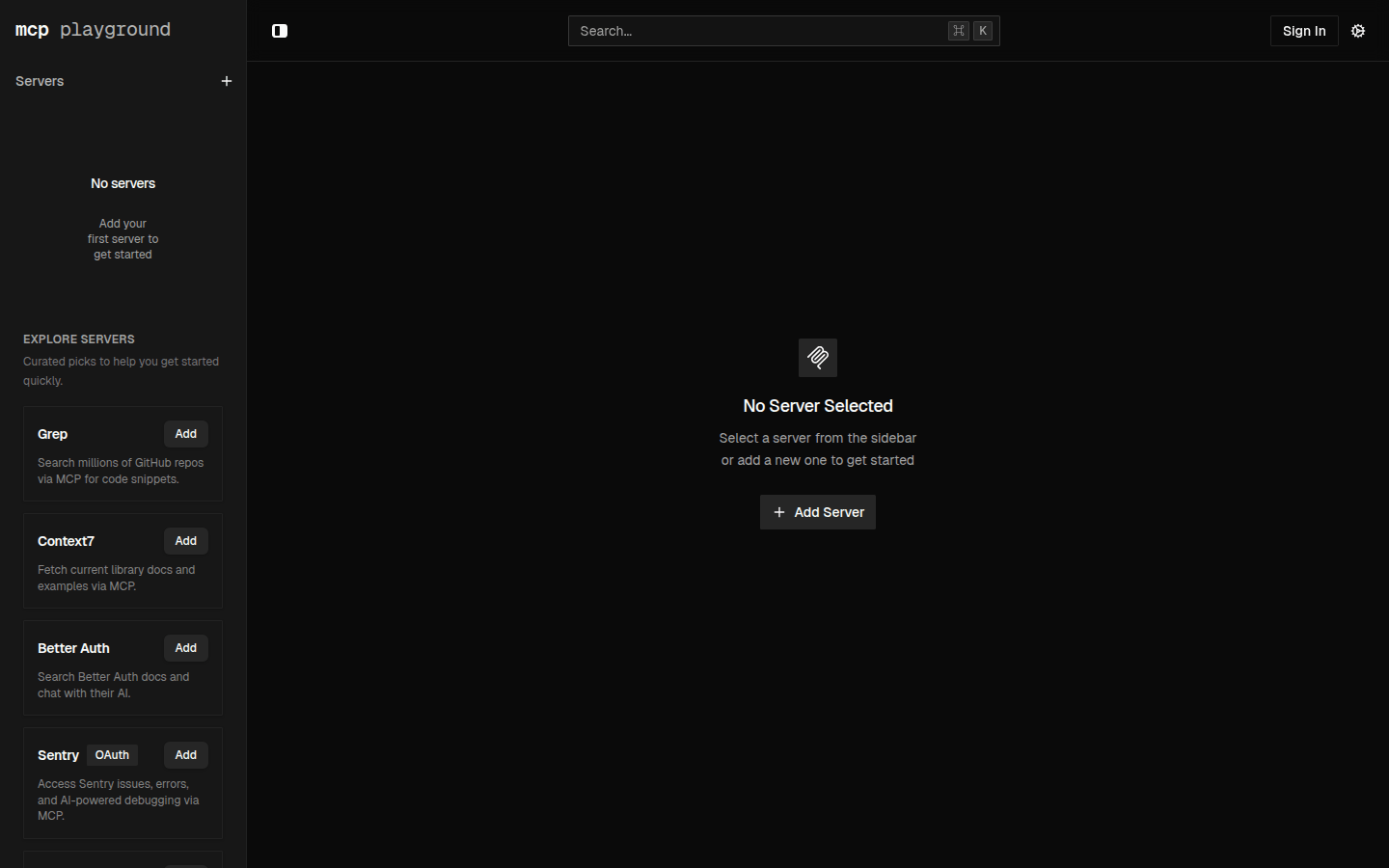Select the Grep card title
This screenshot has width=1389, height=868.
(x=52, y=434)
